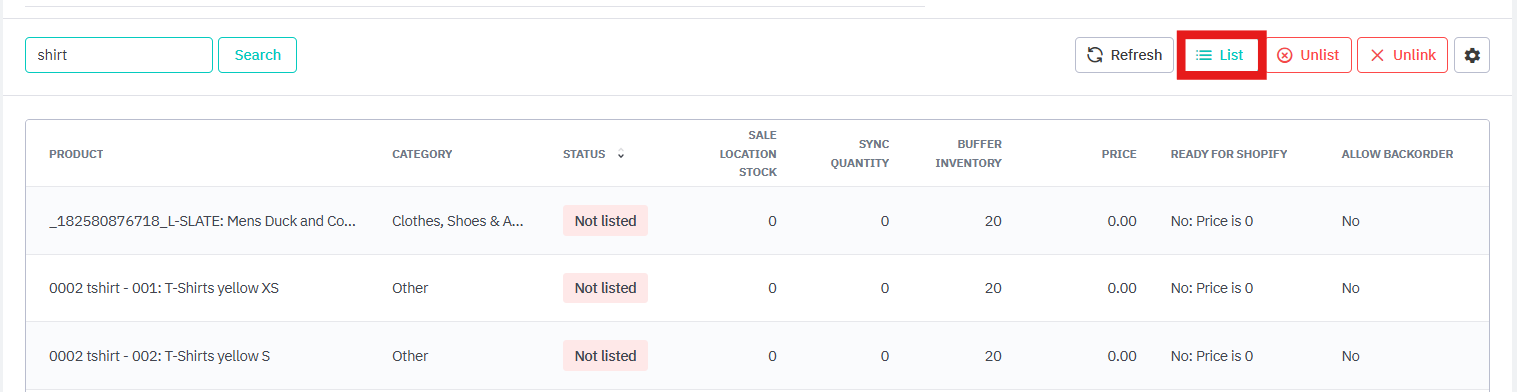
Task: Click the ALLOW BACKORDER column header
Action: click(1397, 154)
